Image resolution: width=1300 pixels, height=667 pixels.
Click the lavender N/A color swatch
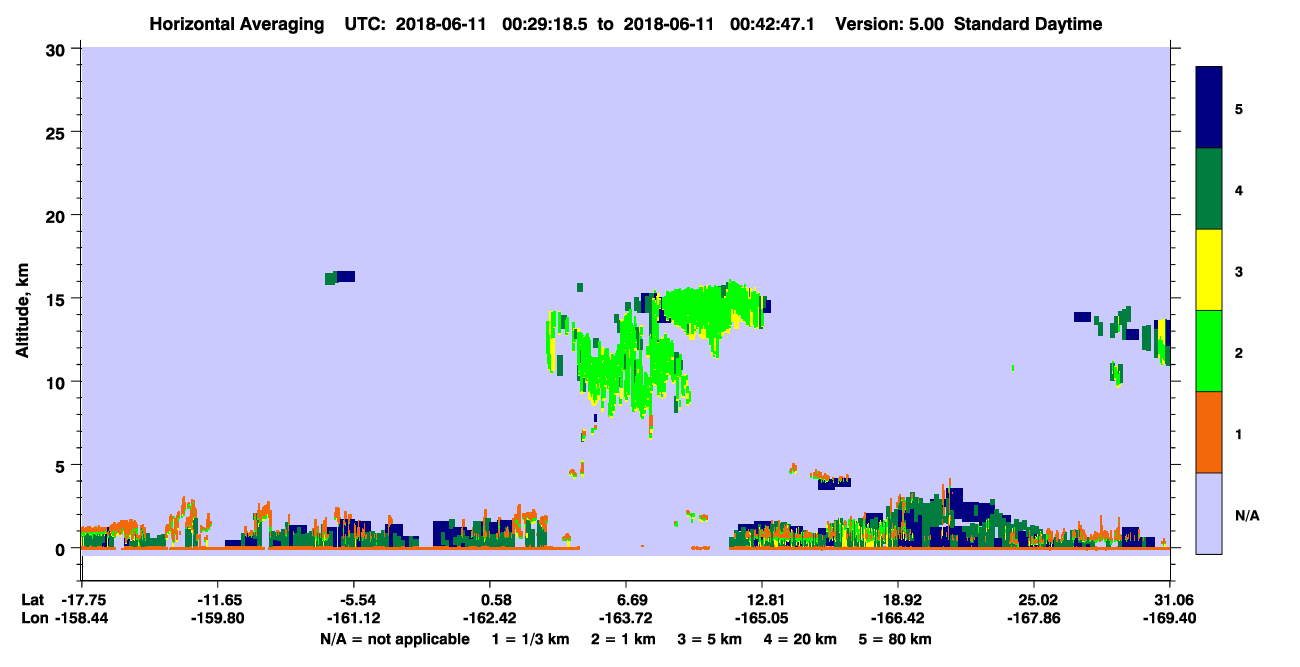(1209, 512)
